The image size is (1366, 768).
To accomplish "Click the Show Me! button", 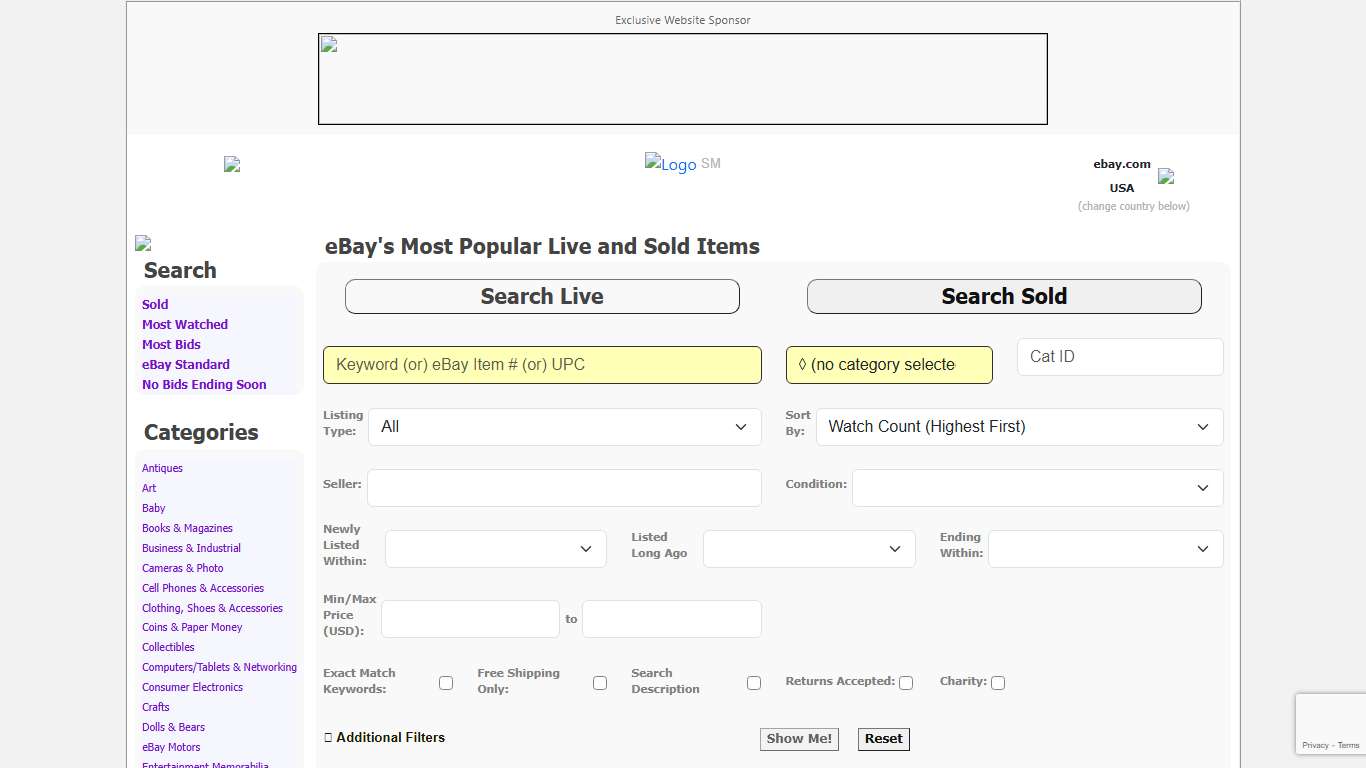I will coord(798,739).
